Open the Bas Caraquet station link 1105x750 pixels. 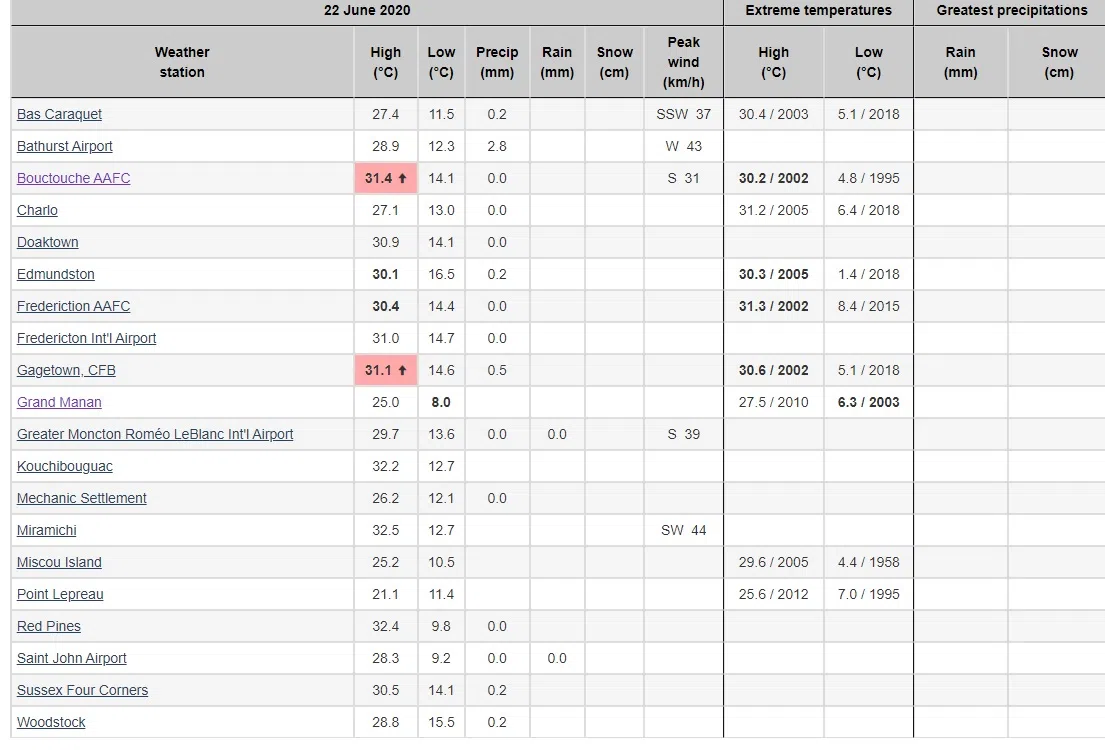point(59,114)
